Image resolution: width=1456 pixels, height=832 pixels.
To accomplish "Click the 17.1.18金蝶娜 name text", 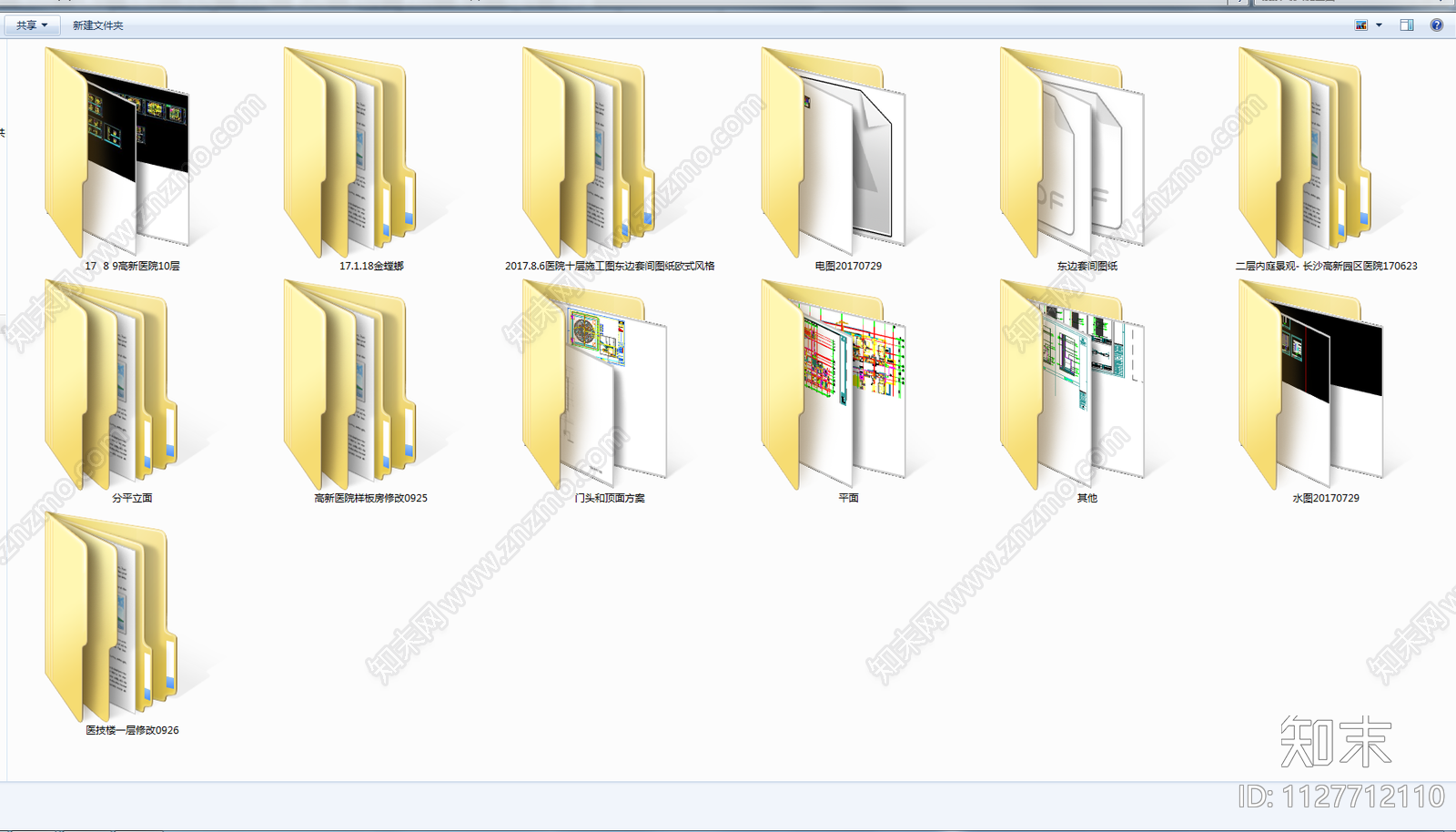I will (x=371, y=266).
